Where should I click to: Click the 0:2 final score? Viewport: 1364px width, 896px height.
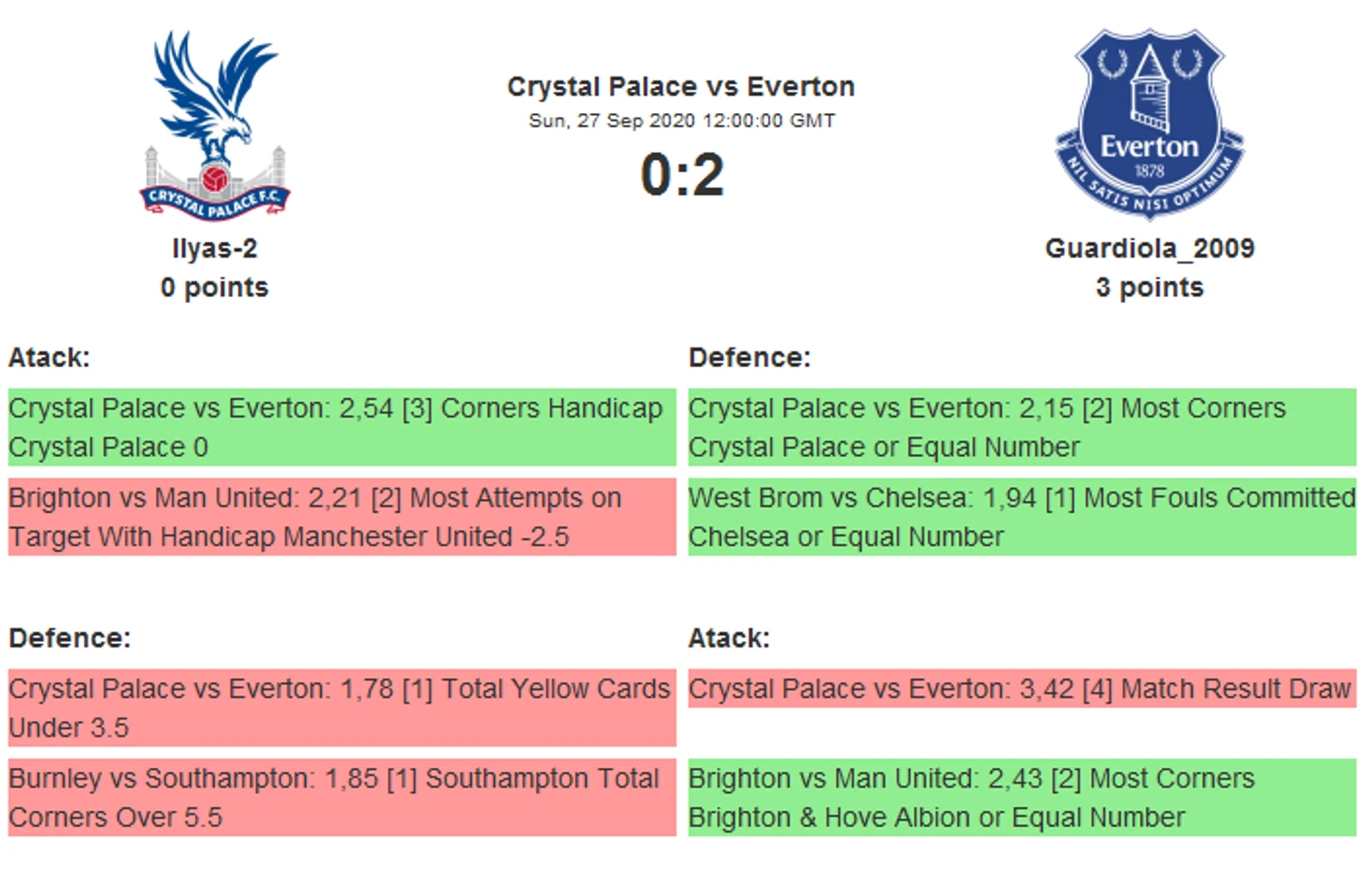coord(682,175)
